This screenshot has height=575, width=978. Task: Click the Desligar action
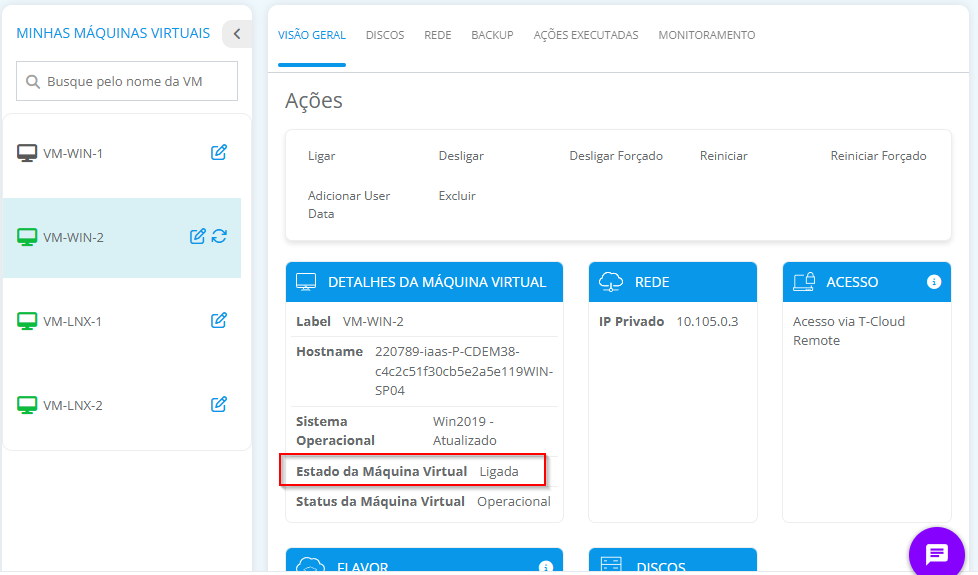coord(461,156)
